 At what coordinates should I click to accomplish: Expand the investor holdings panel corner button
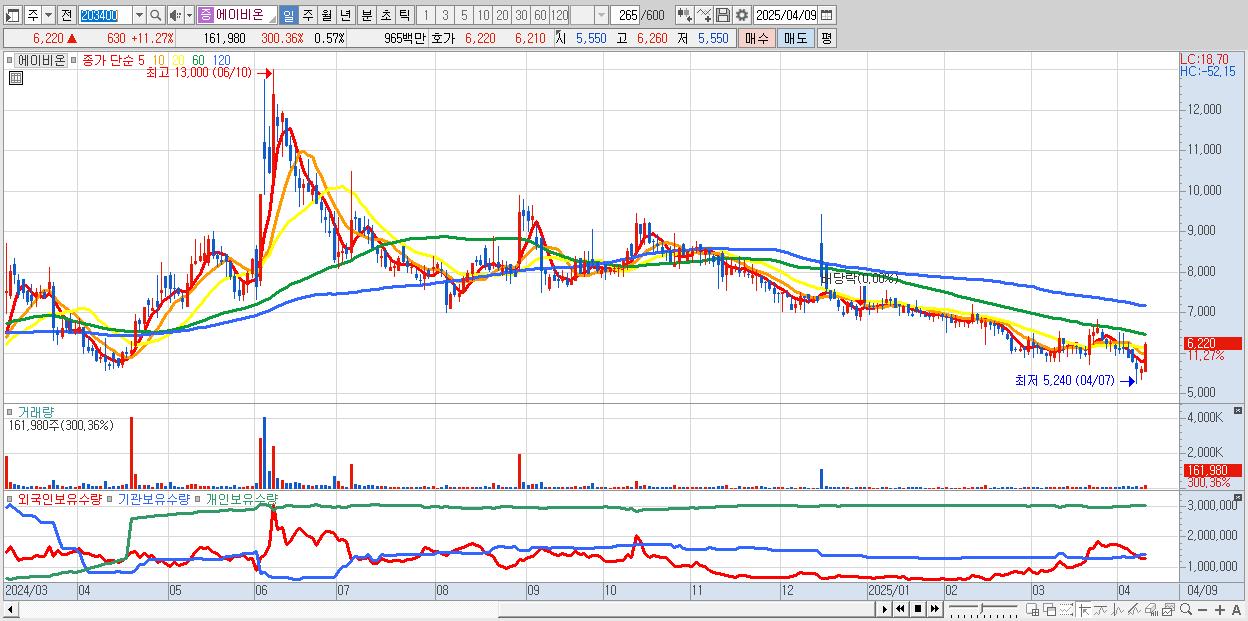(x=1238, y=497)
